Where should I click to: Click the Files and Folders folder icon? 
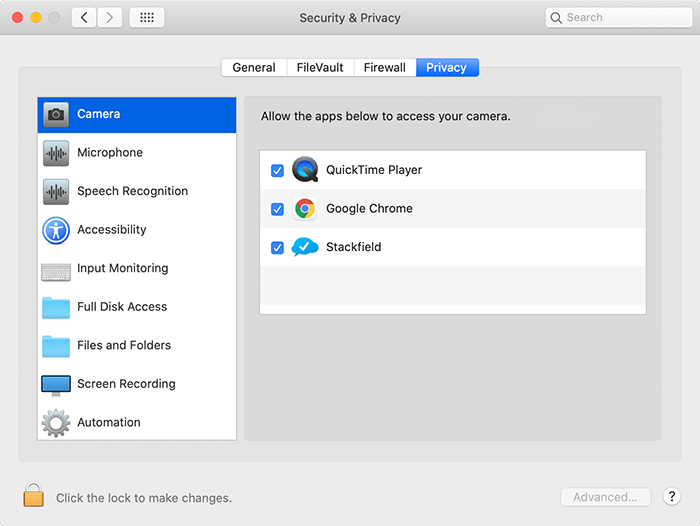56,346
